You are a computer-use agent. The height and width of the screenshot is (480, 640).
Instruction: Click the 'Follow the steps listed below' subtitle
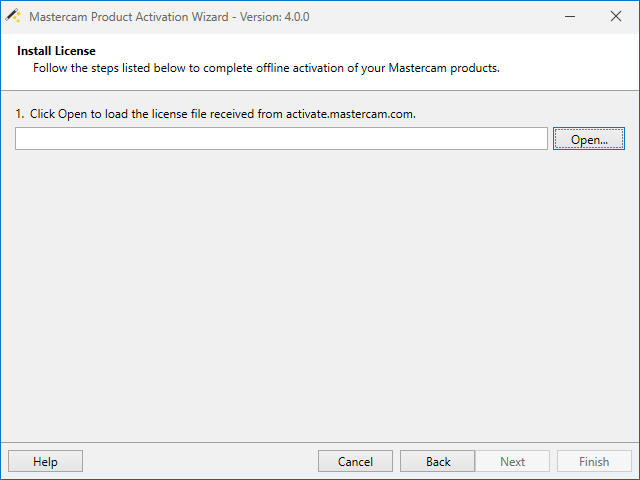[x=265, y=68]
